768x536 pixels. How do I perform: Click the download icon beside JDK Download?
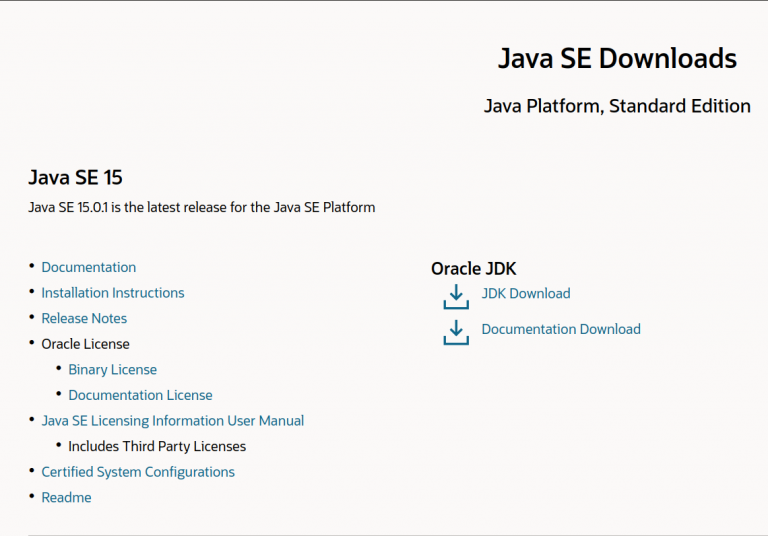[455, 296]
